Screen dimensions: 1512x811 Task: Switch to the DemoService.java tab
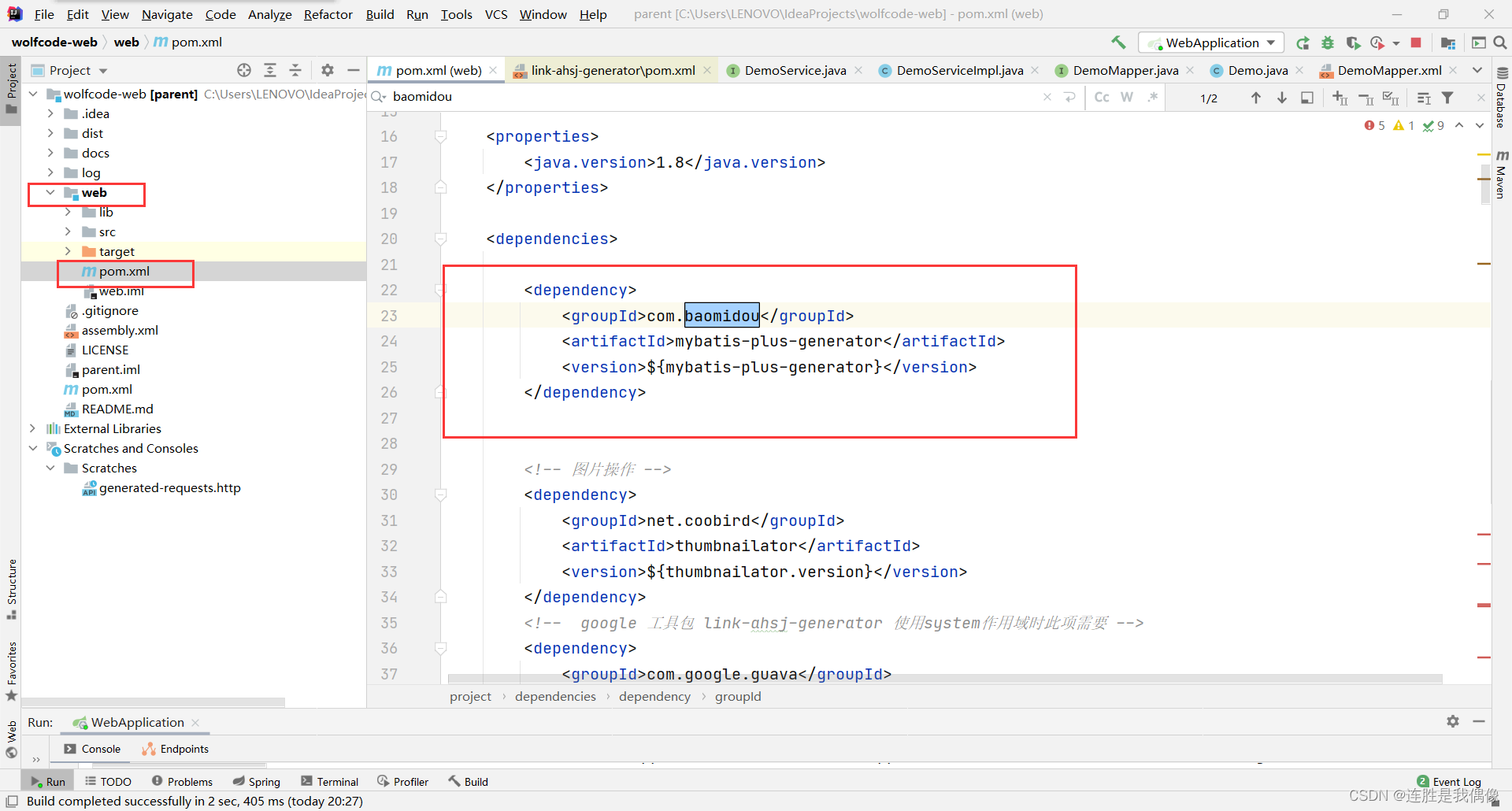click(x=793, y=70)
